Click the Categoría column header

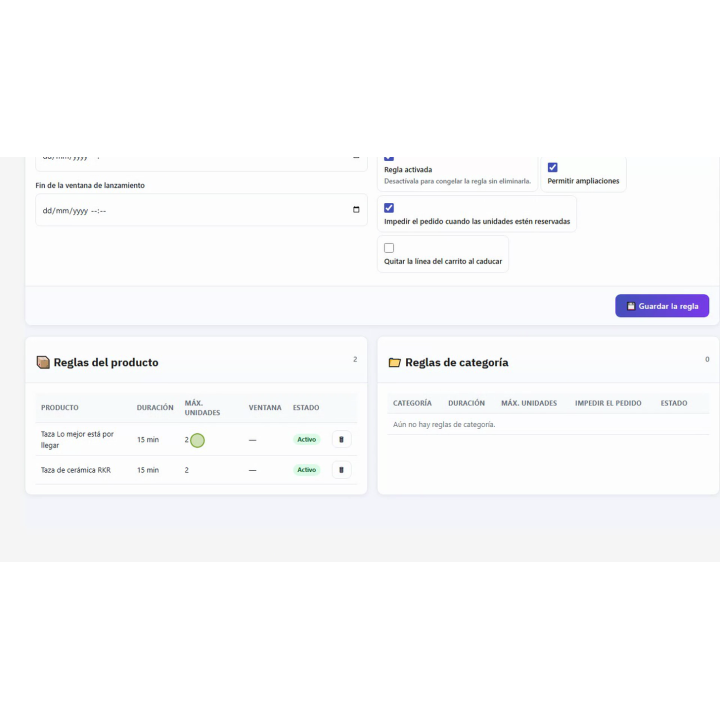click(412, 403)
